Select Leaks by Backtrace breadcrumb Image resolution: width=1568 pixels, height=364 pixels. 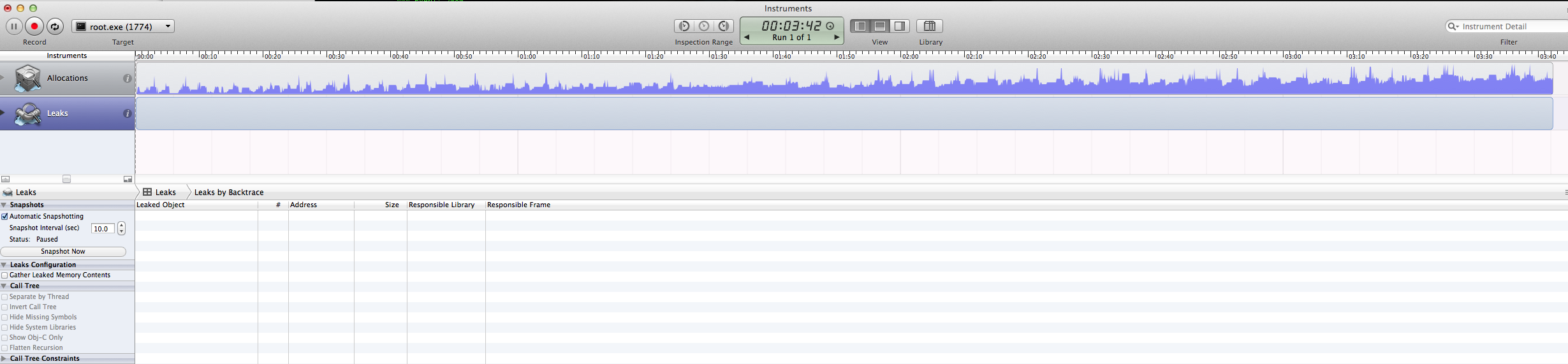[x=228, y=193]
